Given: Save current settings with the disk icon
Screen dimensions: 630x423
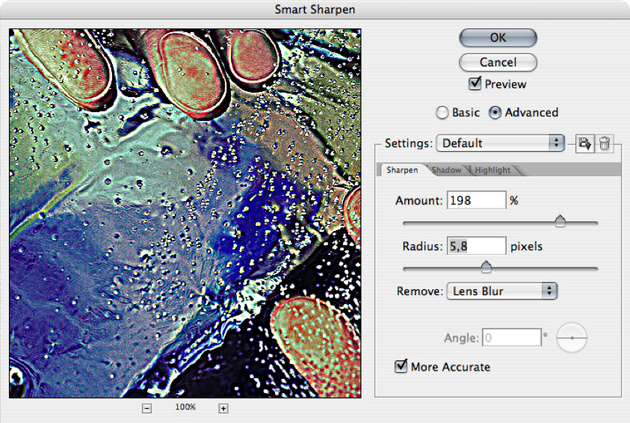Looking at the screenshot, I should pos(584,143).
